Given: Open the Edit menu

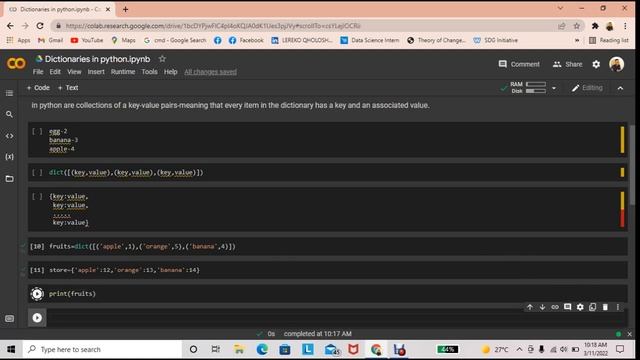Looking at the screenshot, I should pos(55,72).
